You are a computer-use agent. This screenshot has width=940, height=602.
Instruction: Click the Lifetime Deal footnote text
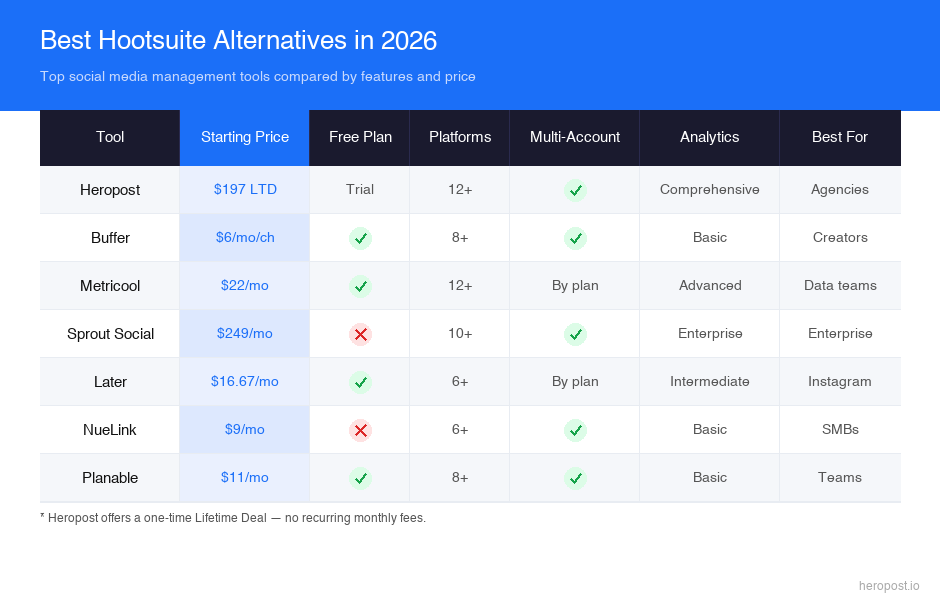coord(233,518)
